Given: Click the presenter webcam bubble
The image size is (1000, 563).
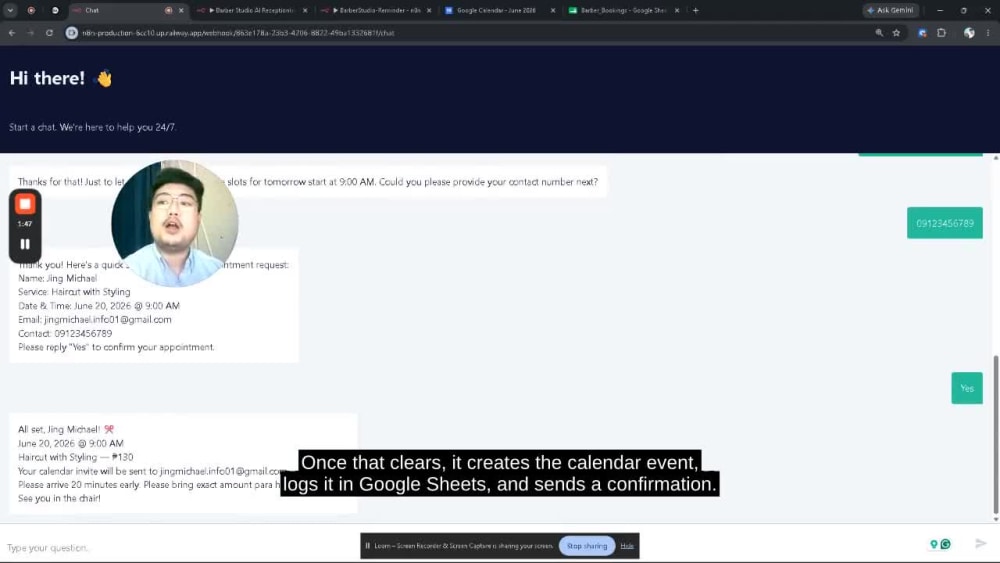Looking at the screenshot, I should [175, 223].
